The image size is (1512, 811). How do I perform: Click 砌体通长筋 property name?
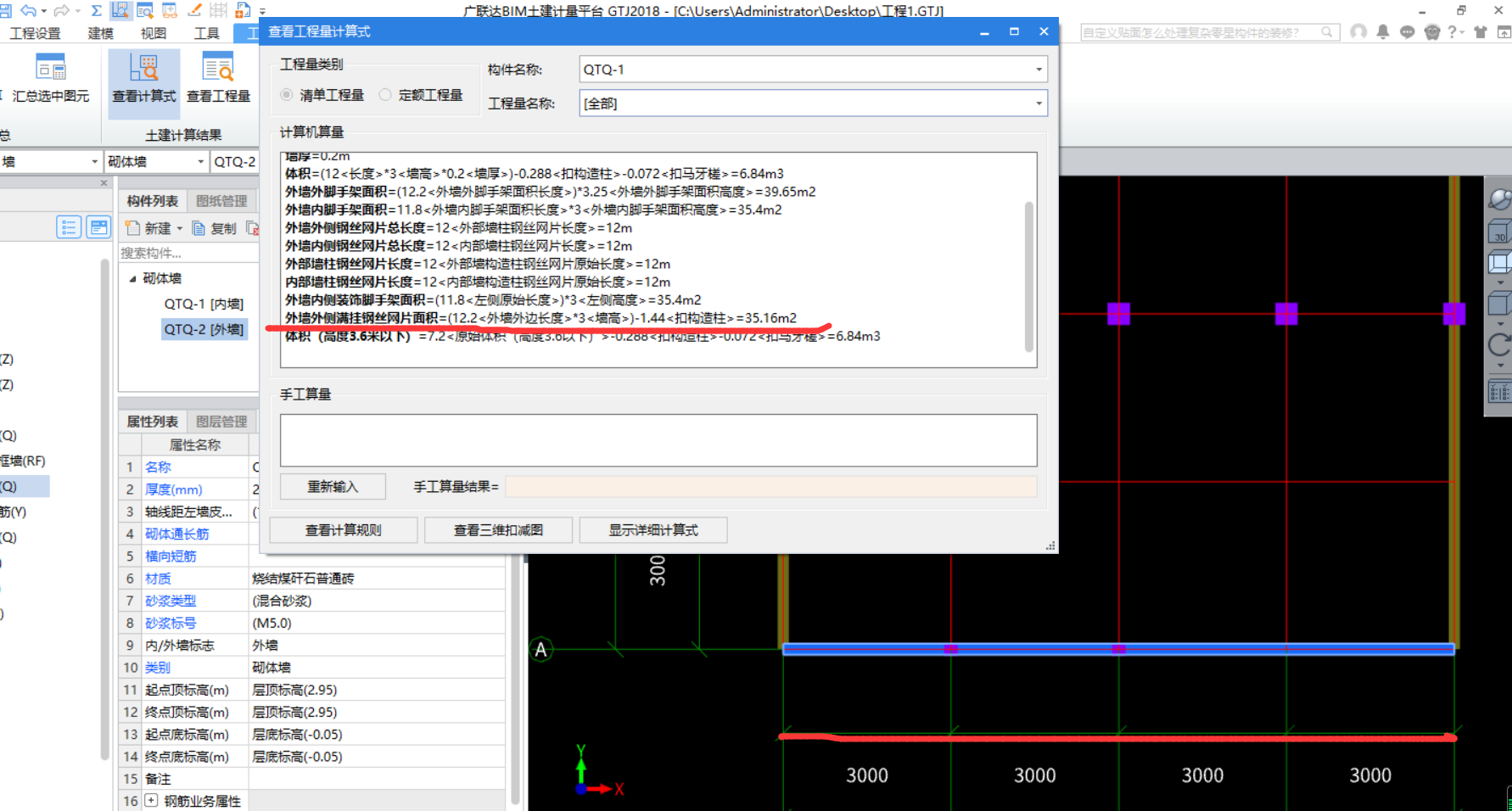click(x=177, y=534)
